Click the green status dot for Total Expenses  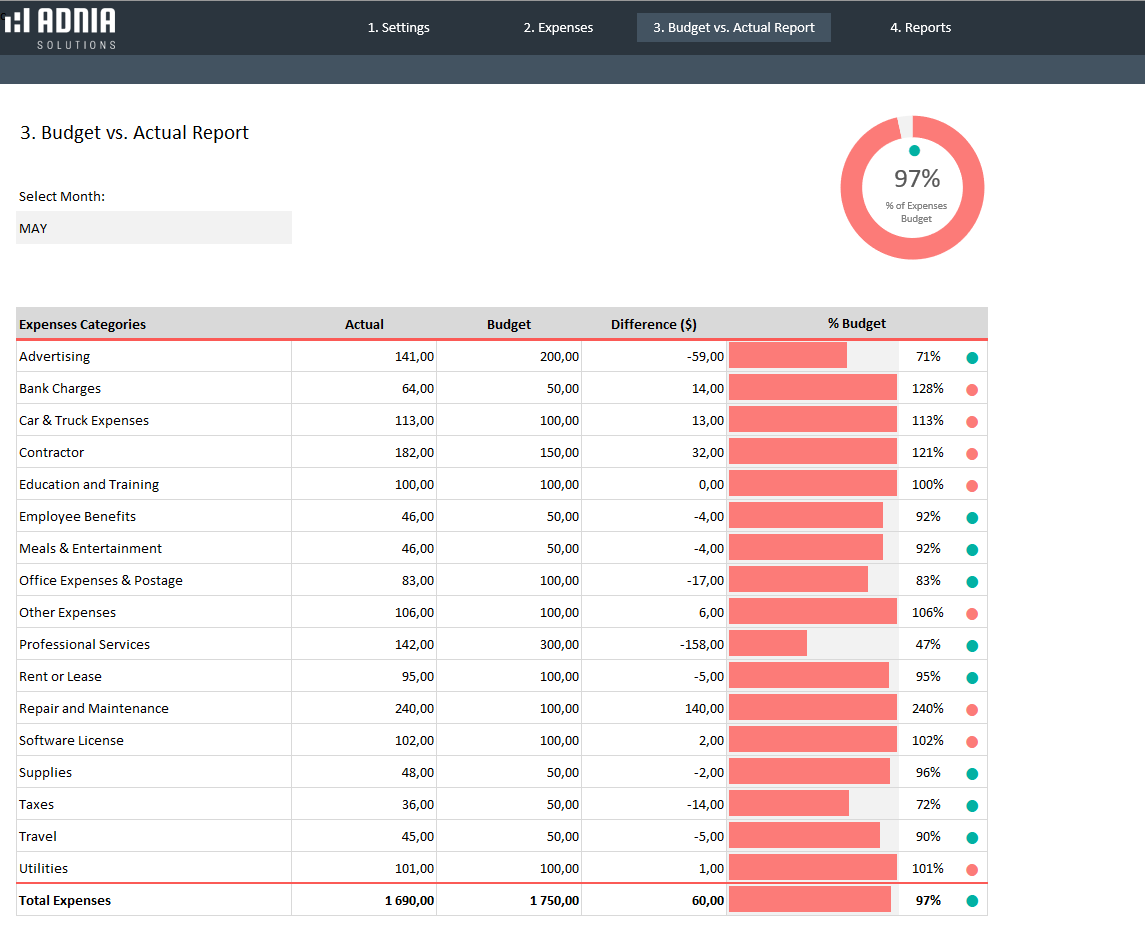click(x=971, y=900)
